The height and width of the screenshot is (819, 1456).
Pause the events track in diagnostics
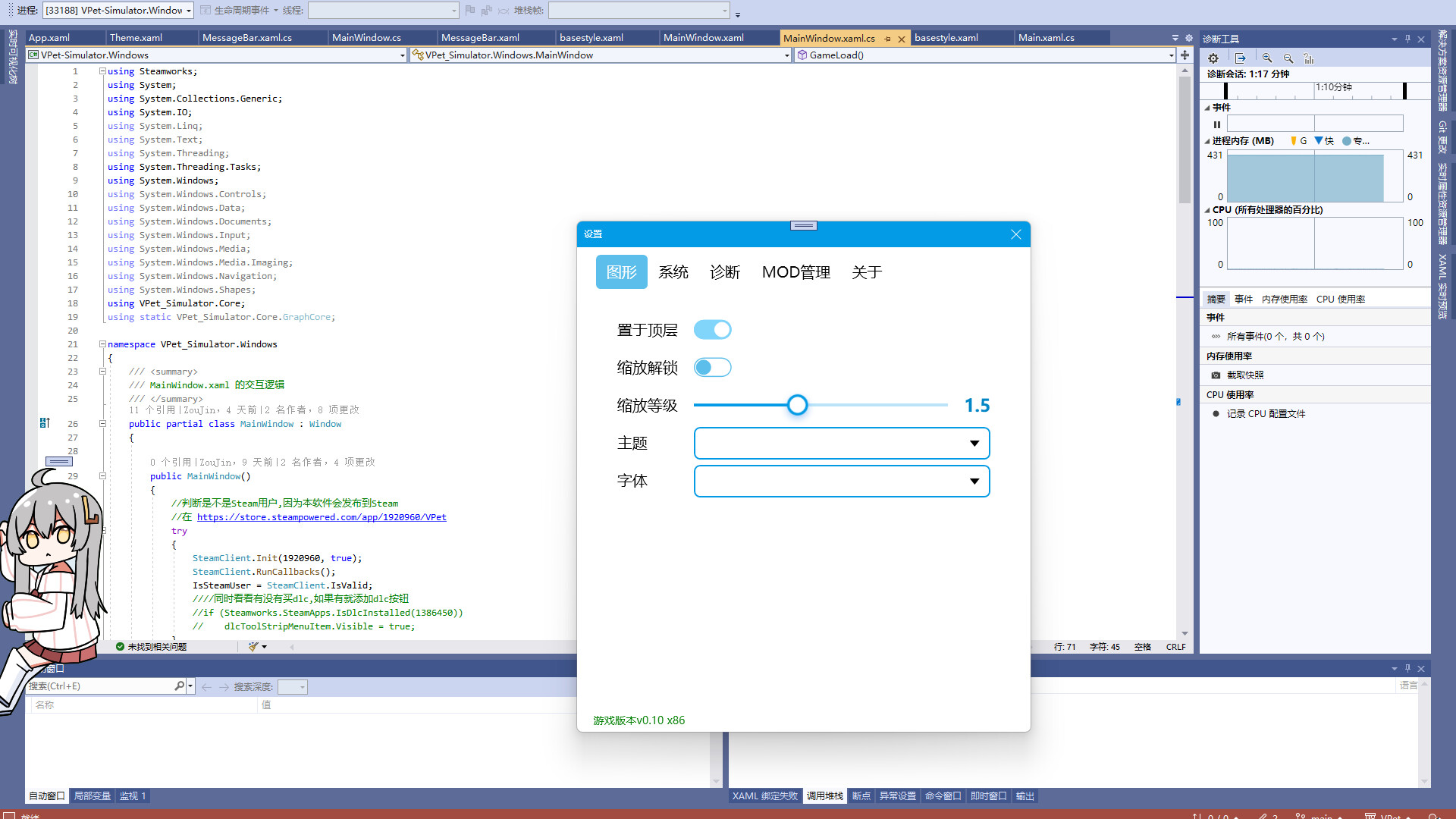coord(1217,124)
